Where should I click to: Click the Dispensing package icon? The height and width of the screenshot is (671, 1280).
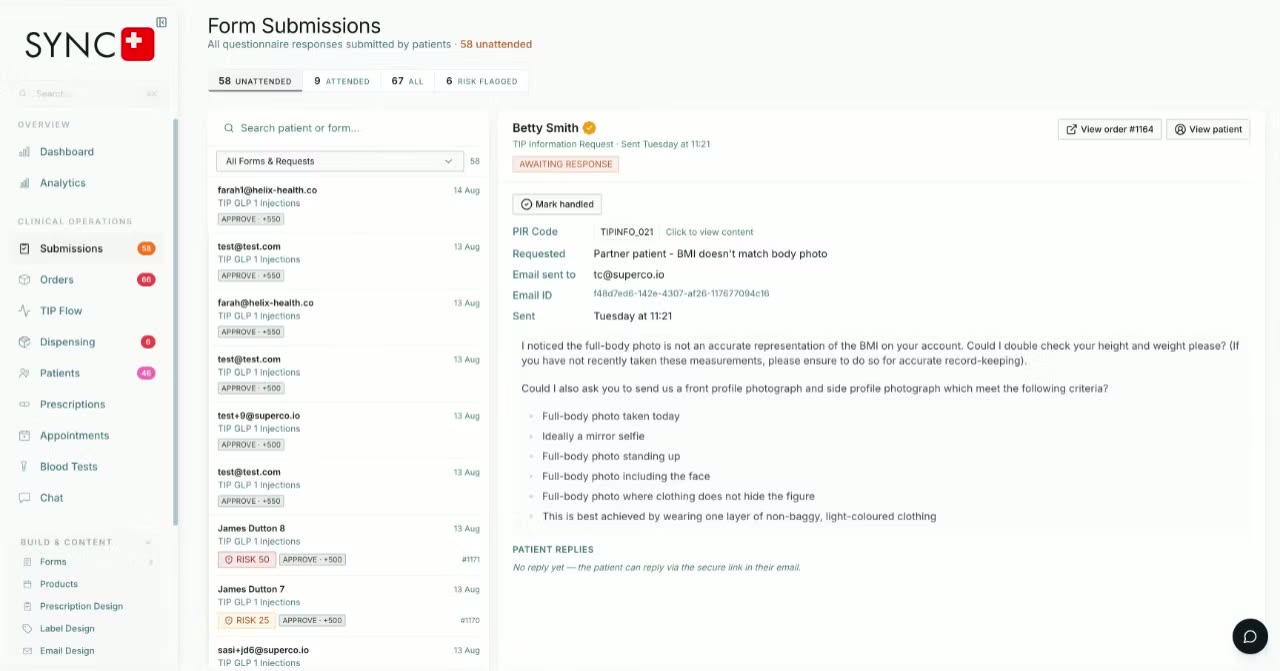point(25,342)
